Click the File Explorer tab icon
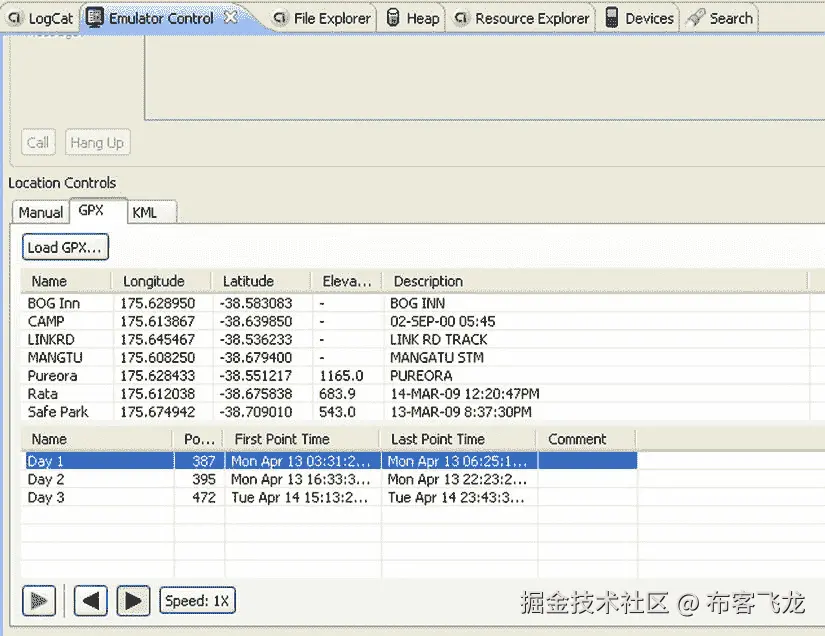Viewport: 825px width, 636px height. coord(280,18)
